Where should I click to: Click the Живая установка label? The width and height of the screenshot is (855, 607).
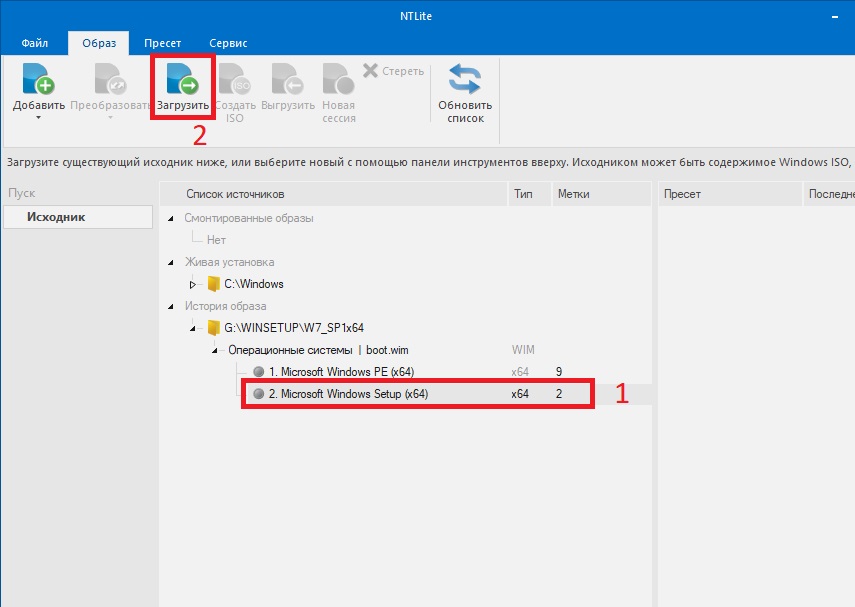click(x=230, y=262)
